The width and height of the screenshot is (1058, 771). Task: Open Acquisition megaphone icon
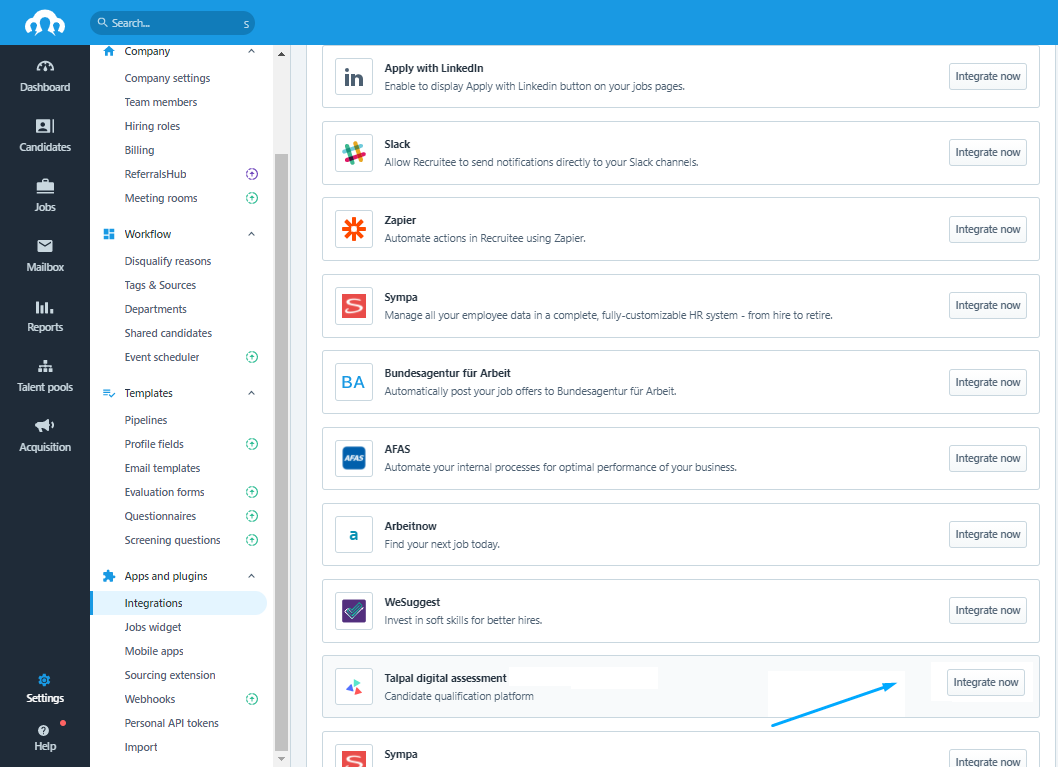45,426
